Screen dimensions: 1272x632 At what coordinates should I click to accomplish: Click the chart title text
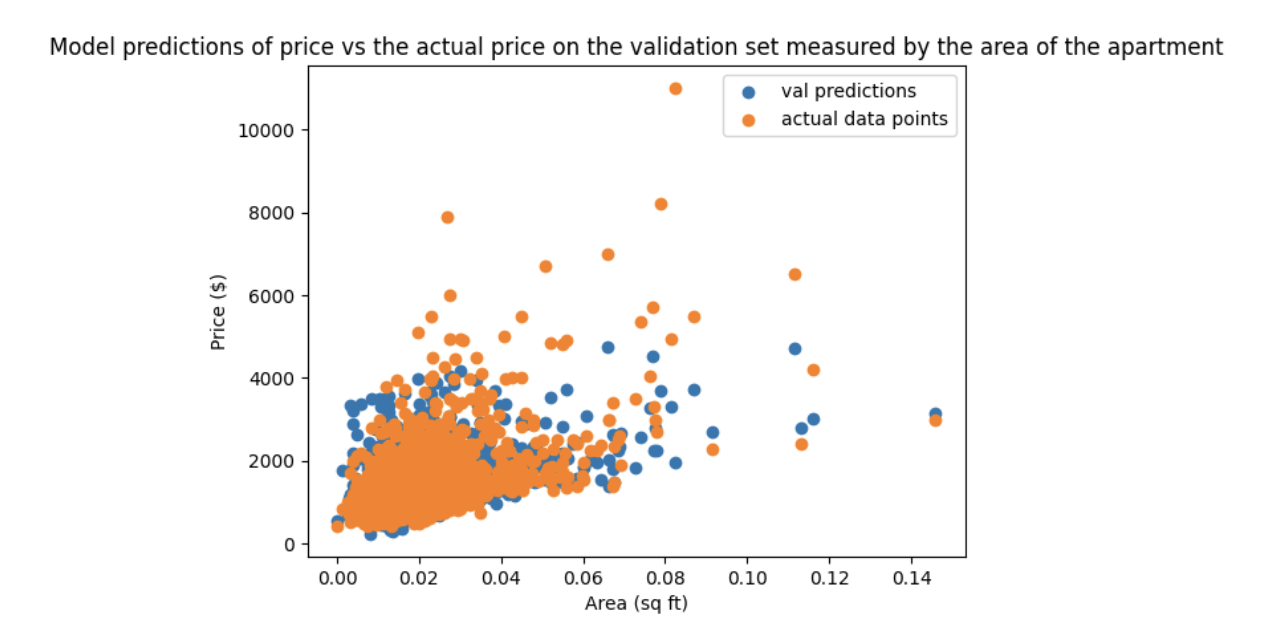[636, 47]
